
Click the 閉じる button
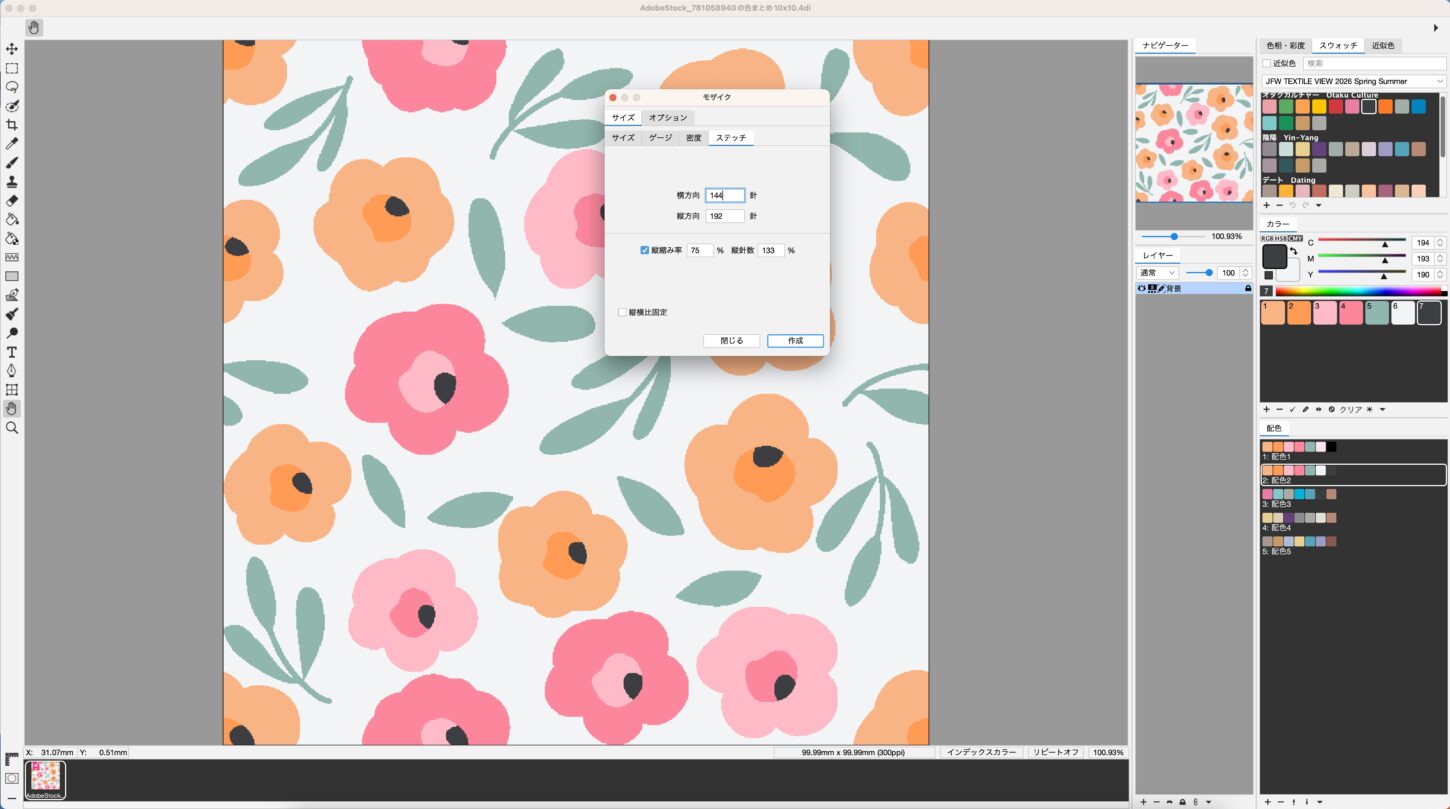731,341
